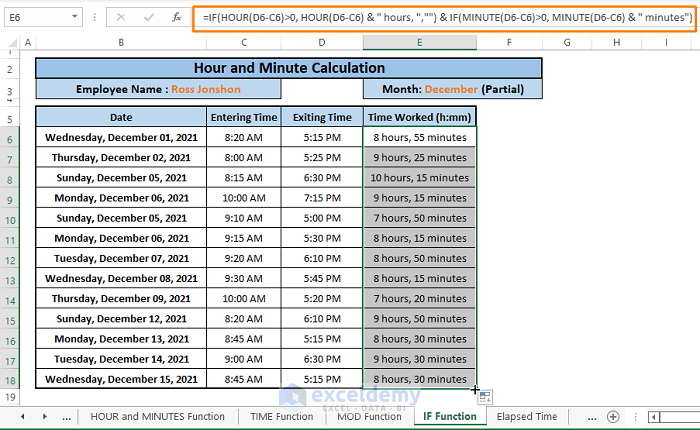Click the Select All corner triangle
This screenshot has height=430, width=700.
12,43
